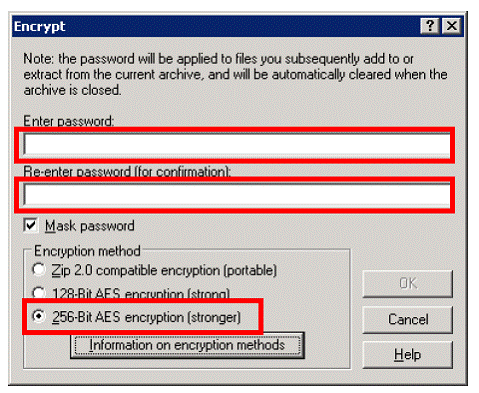Cancel the encryption dialog

pos(407,319)
